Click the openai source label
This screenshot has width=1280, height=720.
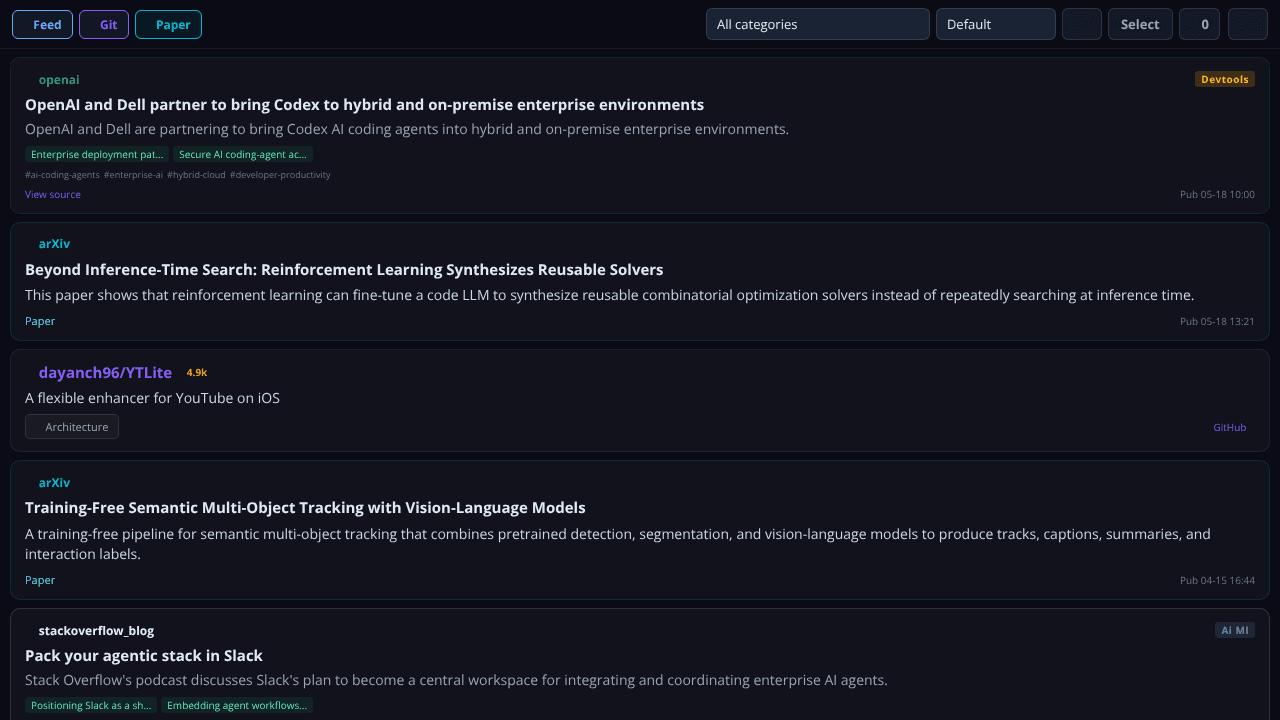click(59, 80)
